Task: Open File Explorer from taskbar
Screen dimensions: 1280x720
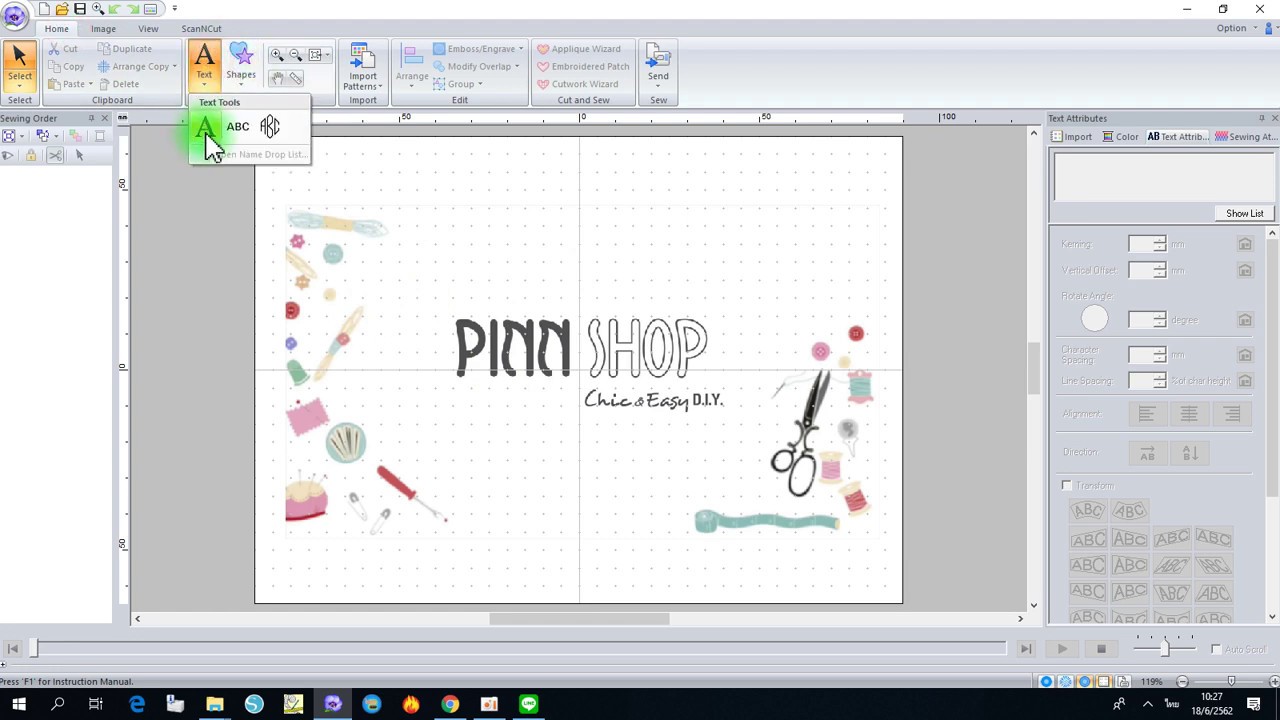Action: [215, 704]
